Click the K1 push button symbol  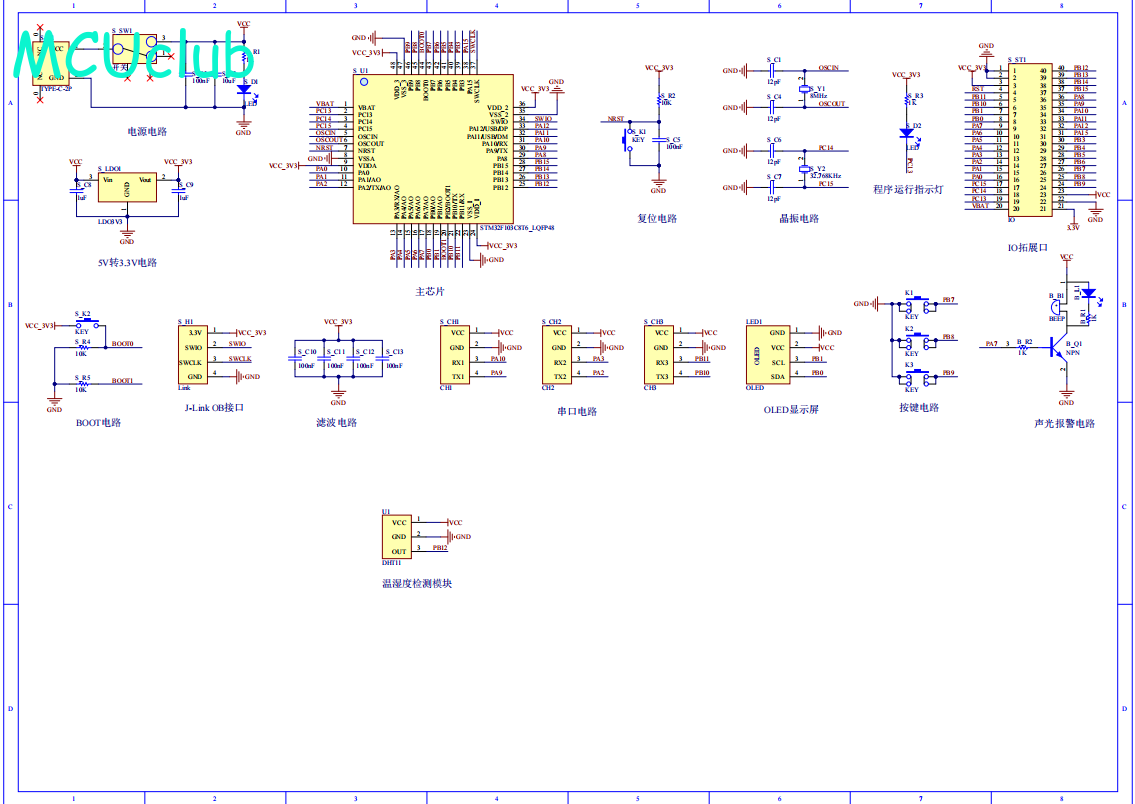click(x=918, y=302)
